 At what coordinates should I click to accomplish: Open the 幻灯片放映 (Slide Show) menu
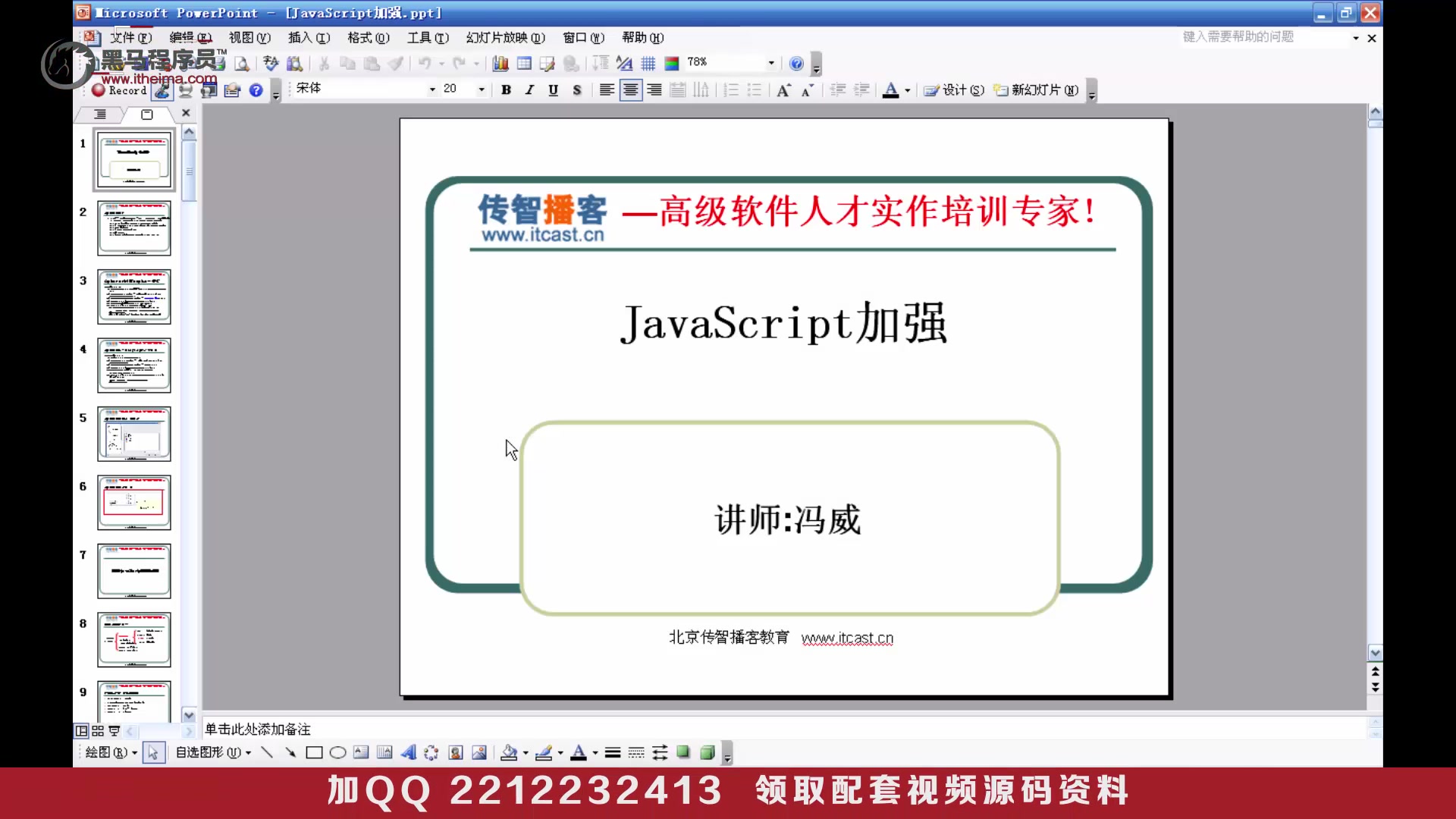click(x=506, y=38)
